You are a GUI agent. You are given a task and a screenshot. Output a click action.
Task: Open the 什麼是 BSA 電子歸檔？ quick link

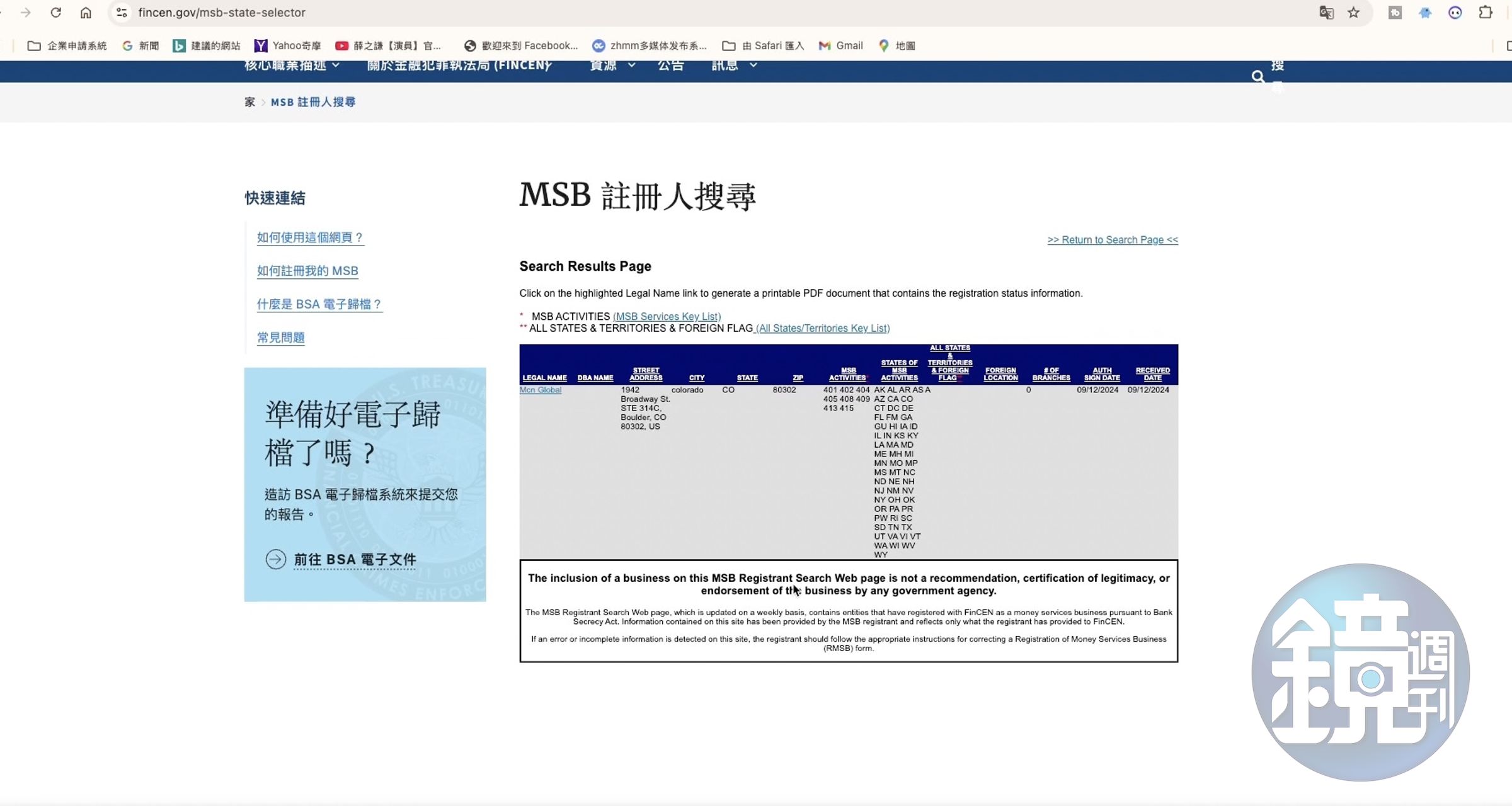click(x=319, y=304)
